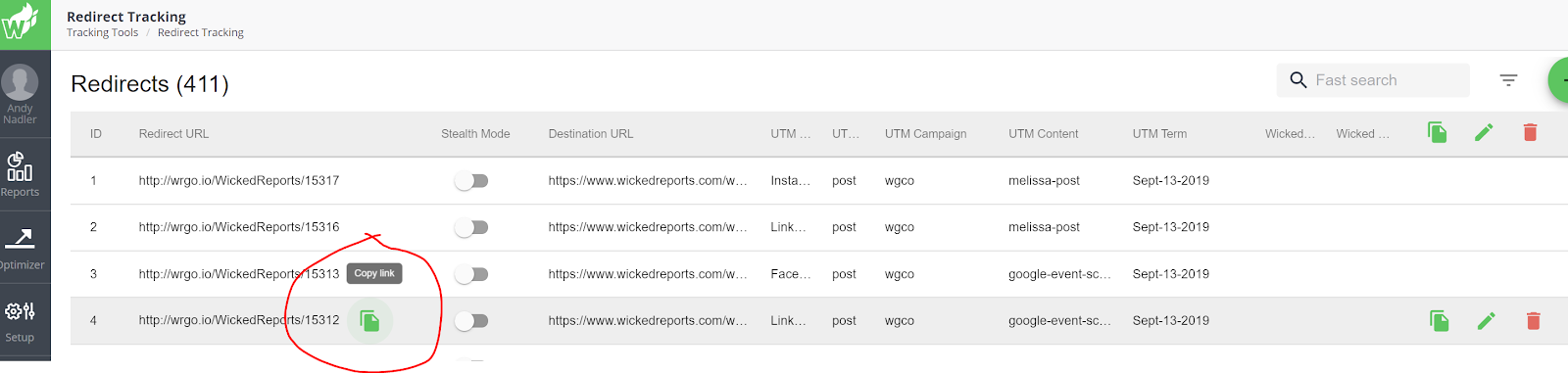
Task: Click Tracking Tools breadcrumb link
Action: coord(102,32)
